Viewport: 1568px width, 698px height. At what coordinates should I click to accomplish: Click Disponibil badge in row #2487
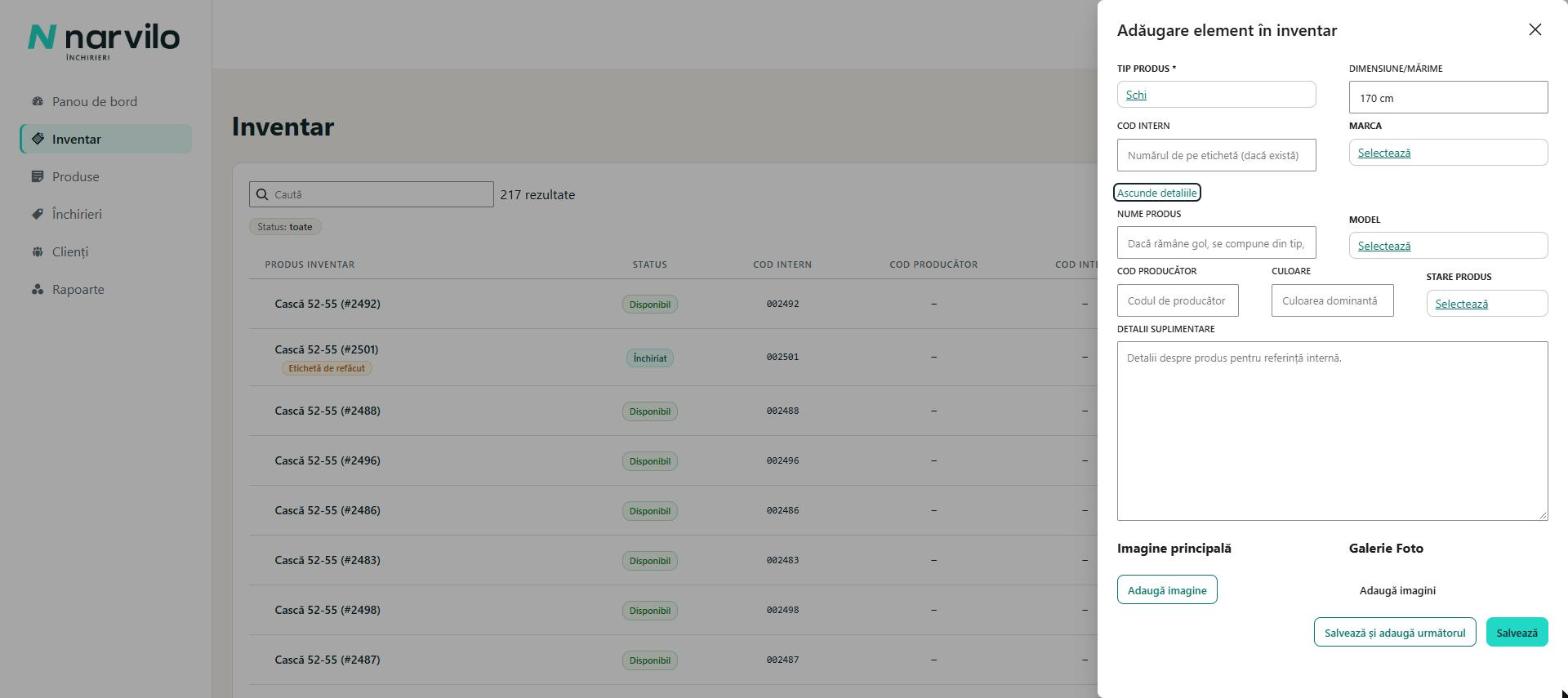click(650, 660)
